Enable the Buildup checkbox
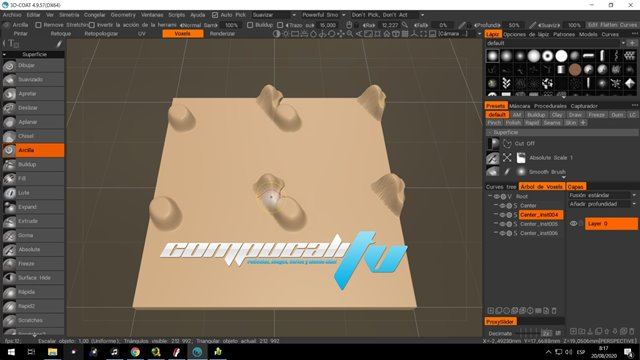Screen dimensions: 640x360 (250, 25)
